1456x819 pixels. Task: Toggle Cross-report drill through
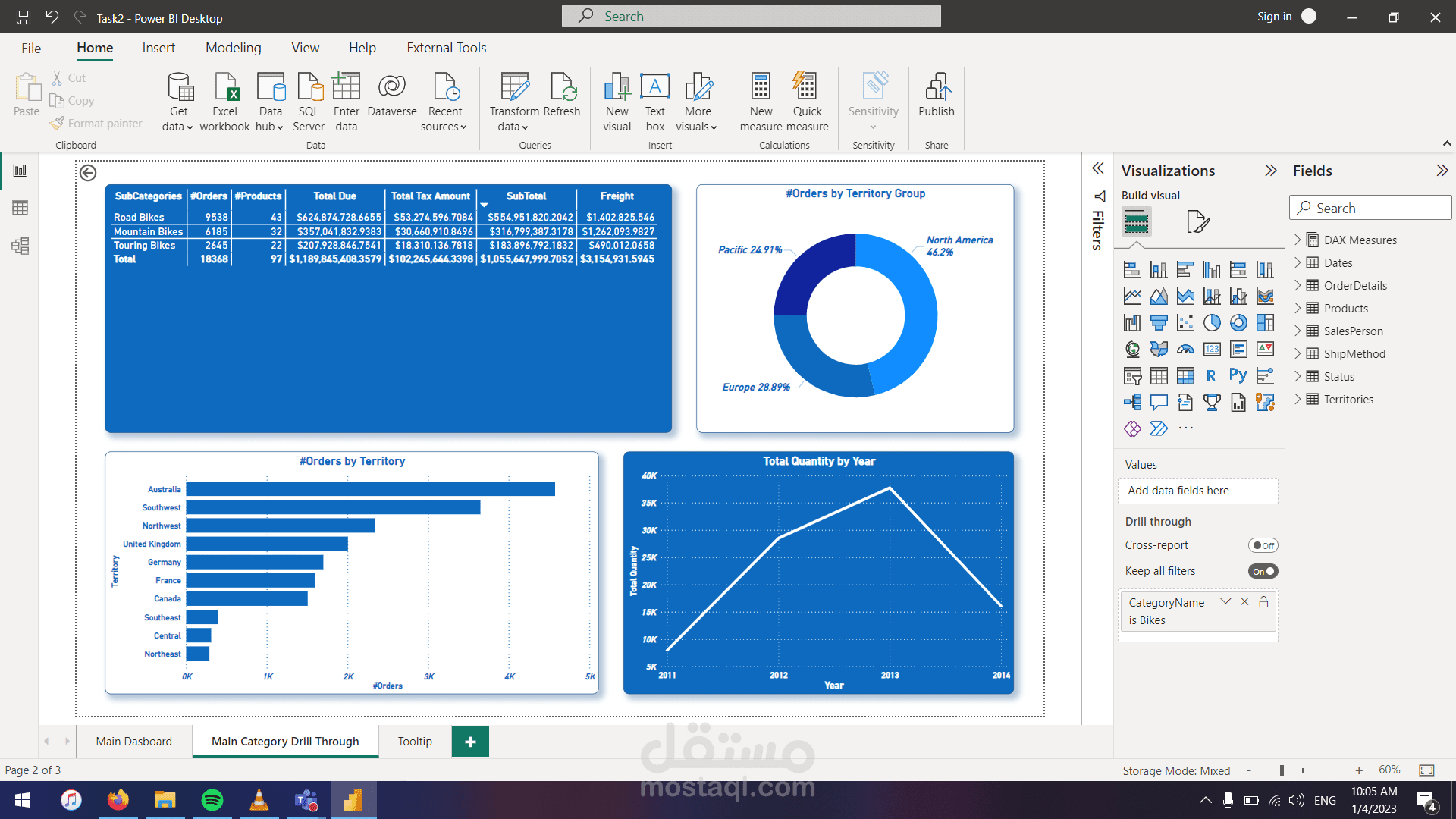[x=1263, y=545]
